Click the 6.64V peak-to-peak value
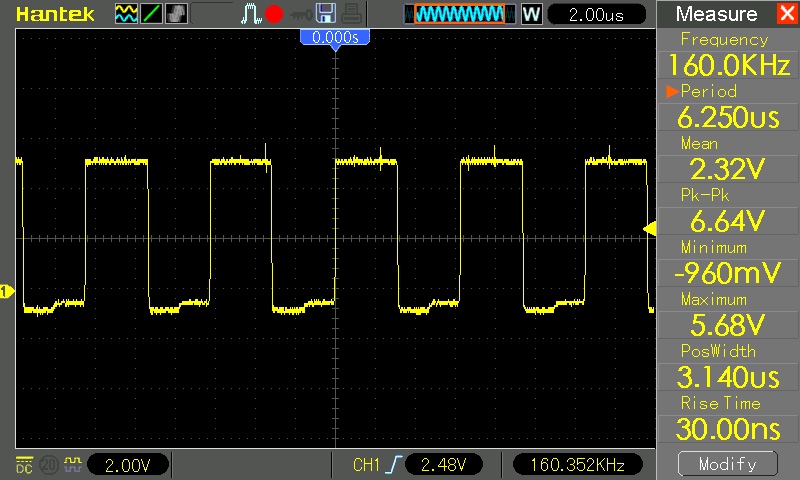800x480 pixels. tap(729, 221)
